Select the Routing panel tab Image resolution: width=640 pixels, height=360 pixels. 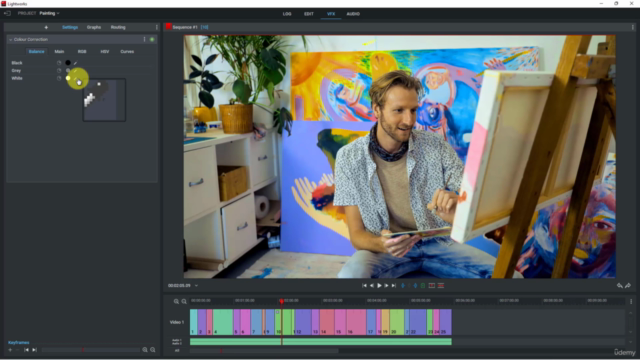[x=118, y=27]
